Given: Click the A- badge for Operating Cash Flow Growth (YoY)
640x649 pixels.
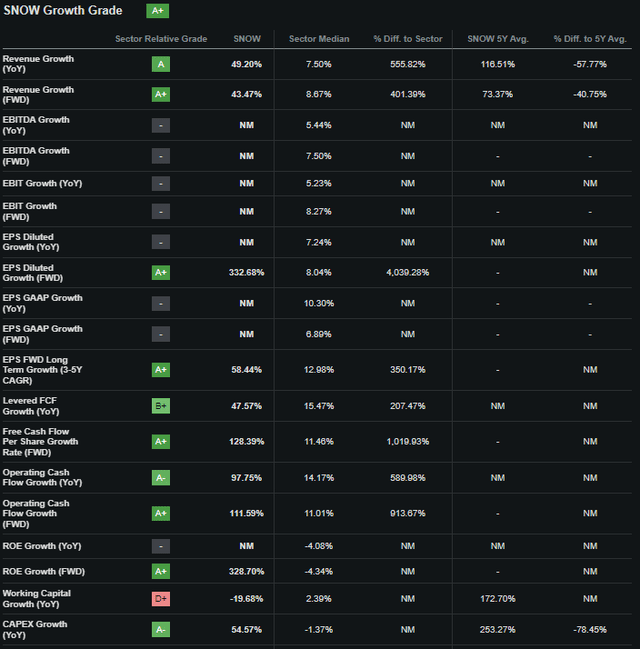Looking at the screenshot, I should click(161, 478).
